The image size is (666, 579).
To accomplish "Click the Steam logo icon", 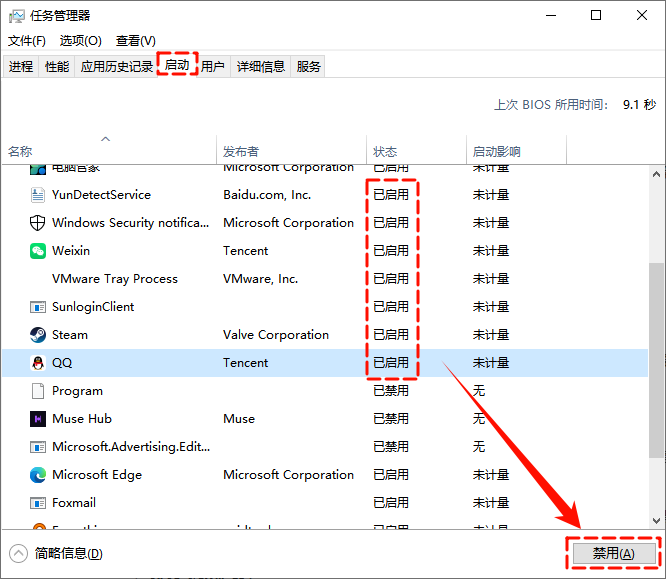I will click(x=37, y=335).
